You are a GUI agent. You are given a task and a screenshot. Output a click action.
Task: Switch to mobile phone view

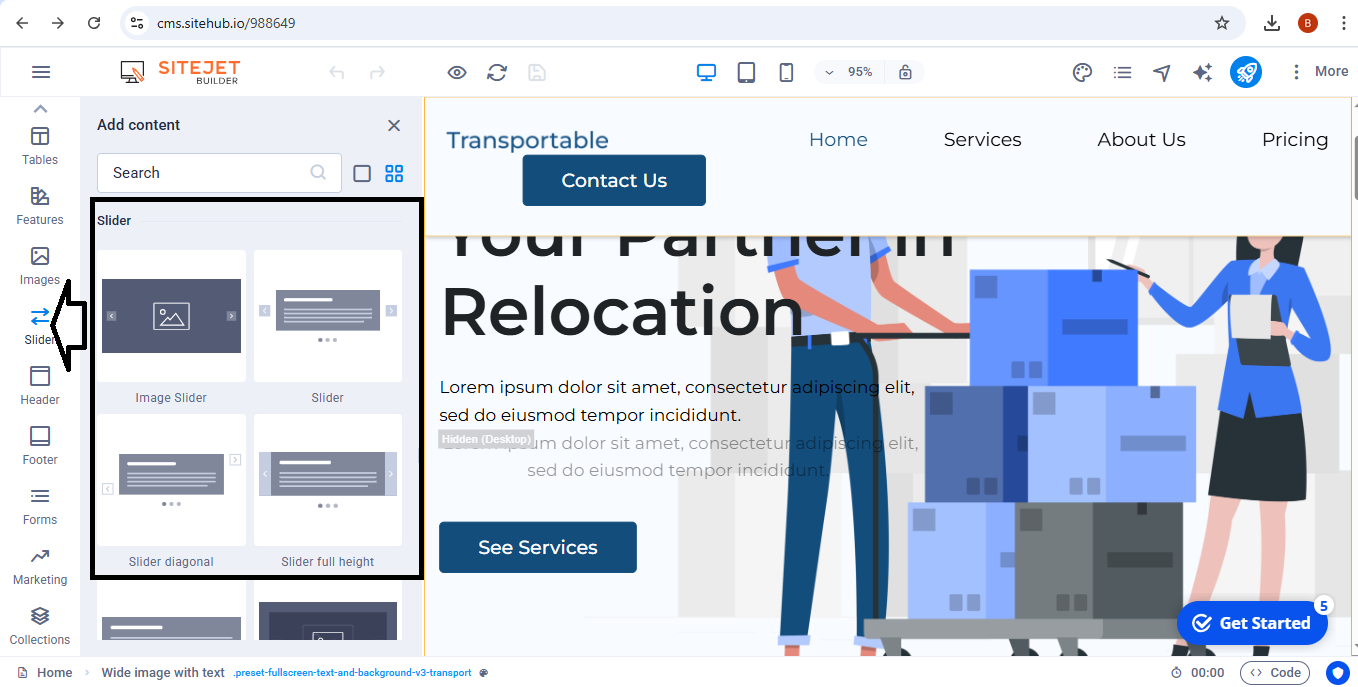(786, 72)
